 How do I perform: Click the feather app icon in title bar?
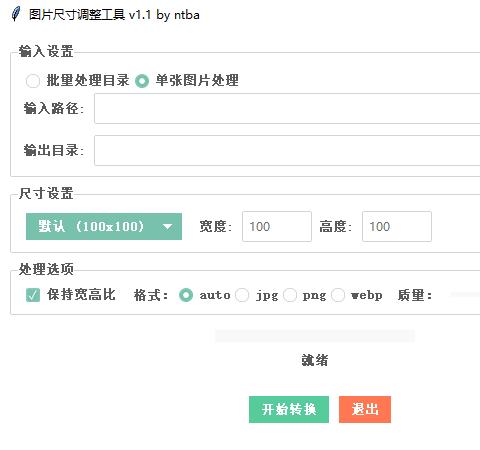click(x=15, y=14)
